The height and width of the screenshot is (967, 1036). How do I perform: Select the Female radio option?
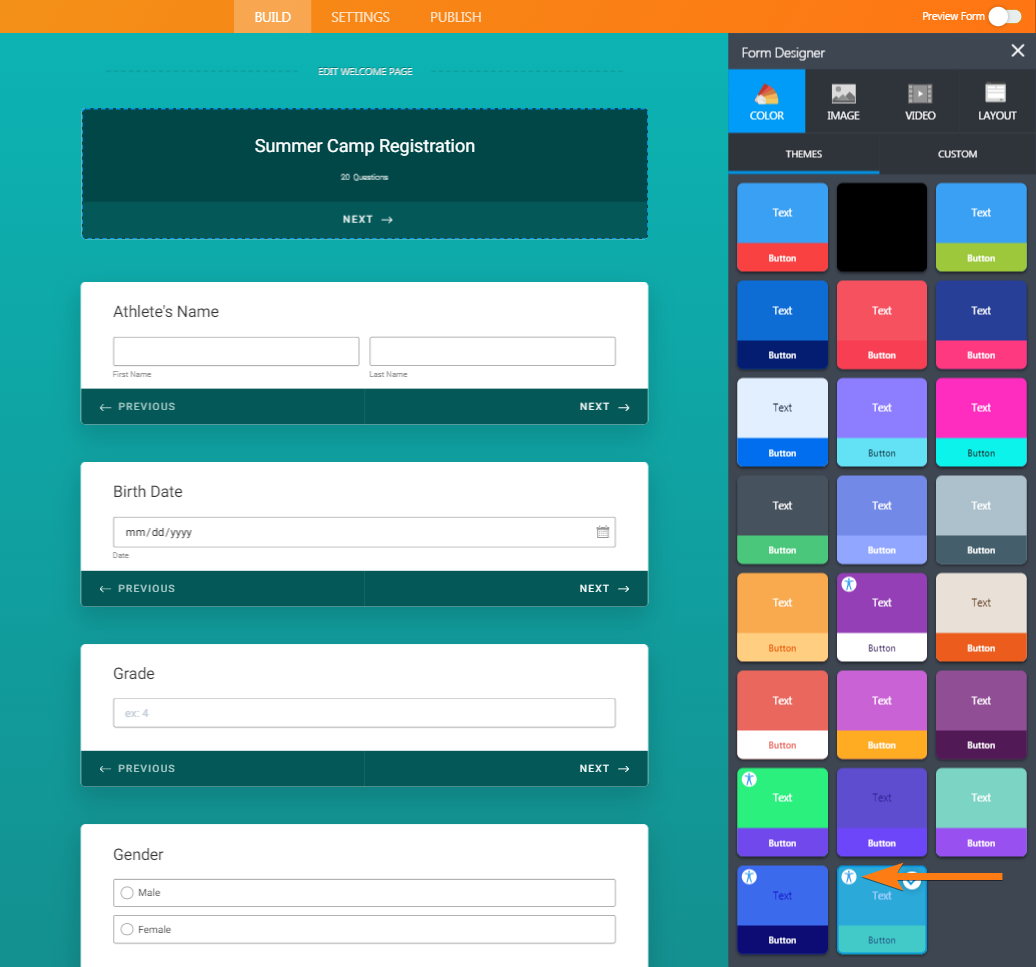click(x=127, y=930)
